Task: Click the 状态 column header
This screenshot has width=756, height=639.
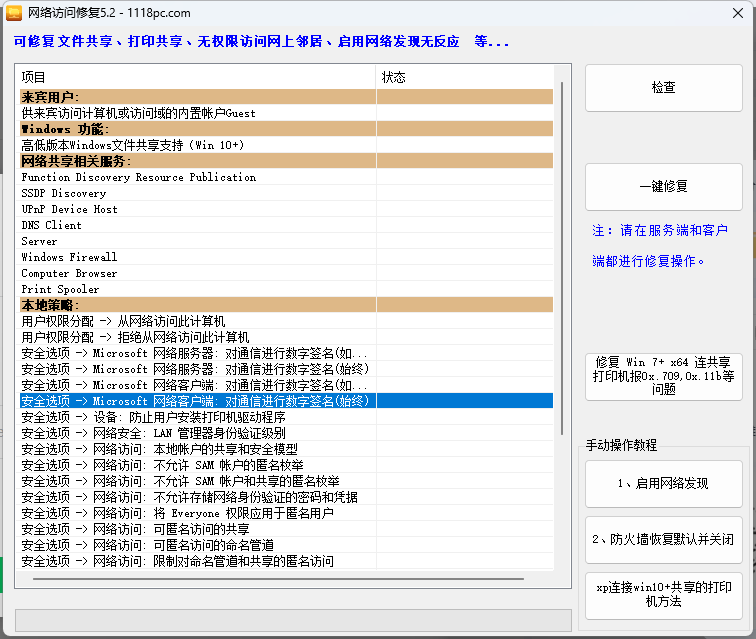Action: tap(465, 77)
